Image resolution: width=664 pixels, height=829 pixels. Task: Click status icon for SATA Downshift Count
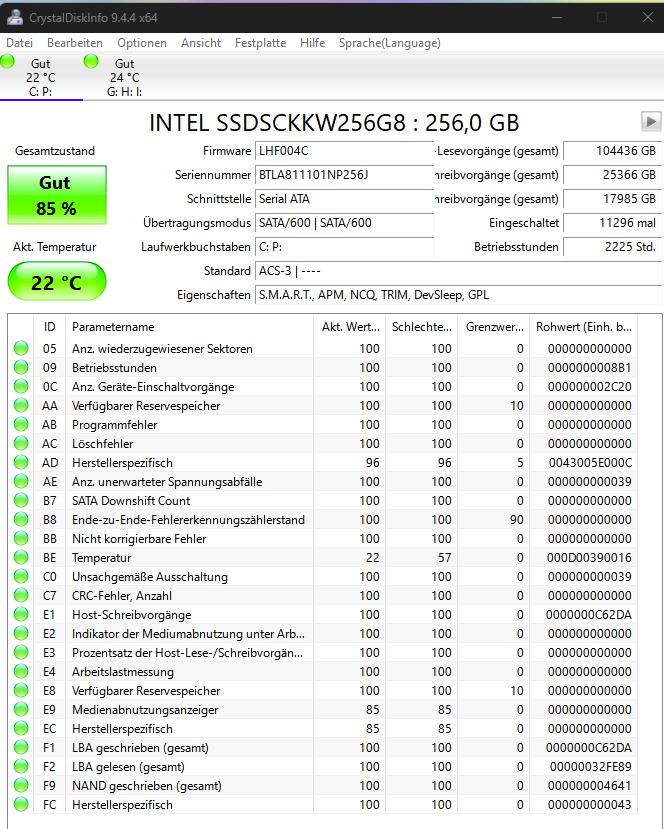(x=21, y=501)
